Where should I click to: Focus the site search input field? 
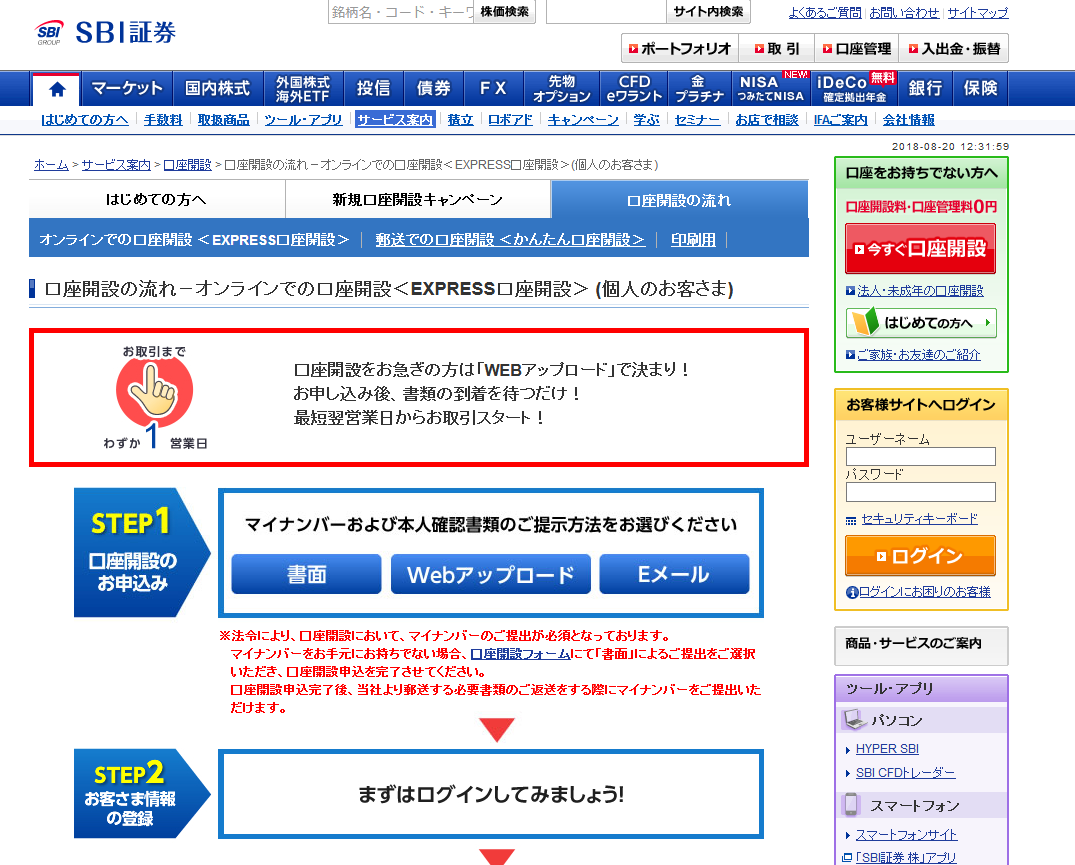(606, 12)
